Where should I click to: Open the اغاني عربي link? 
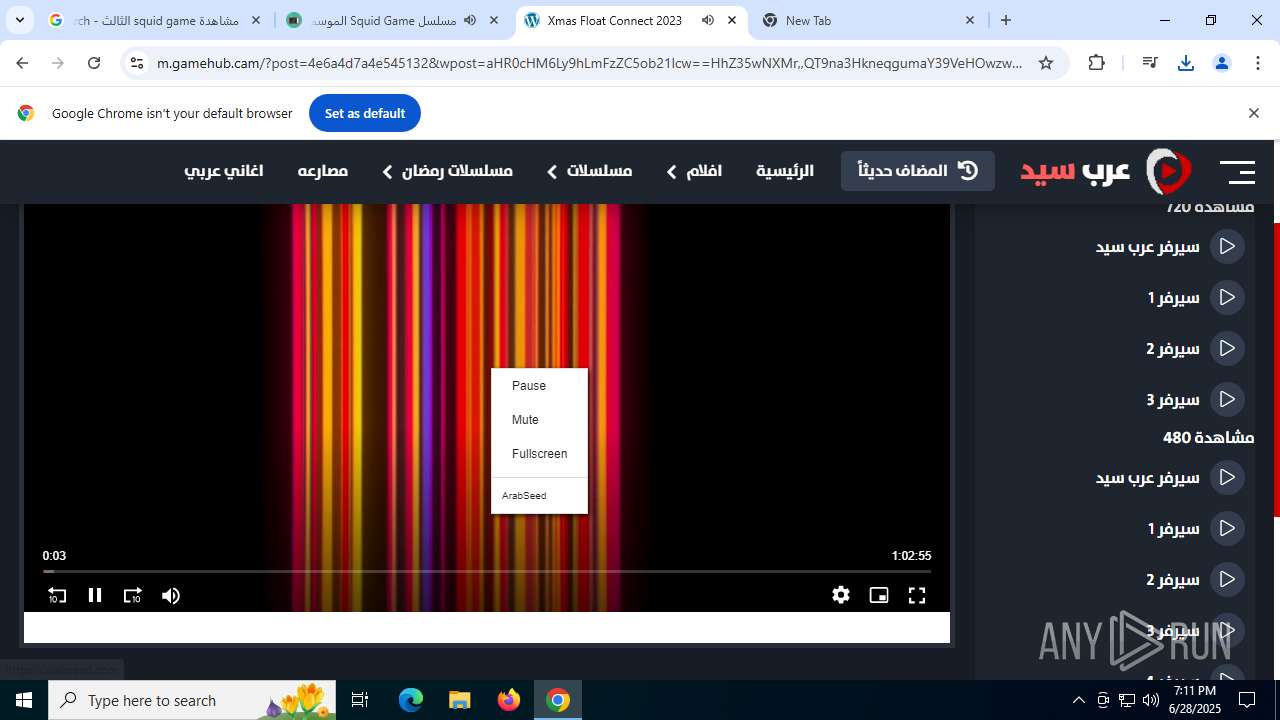click(x=223, y=171)
